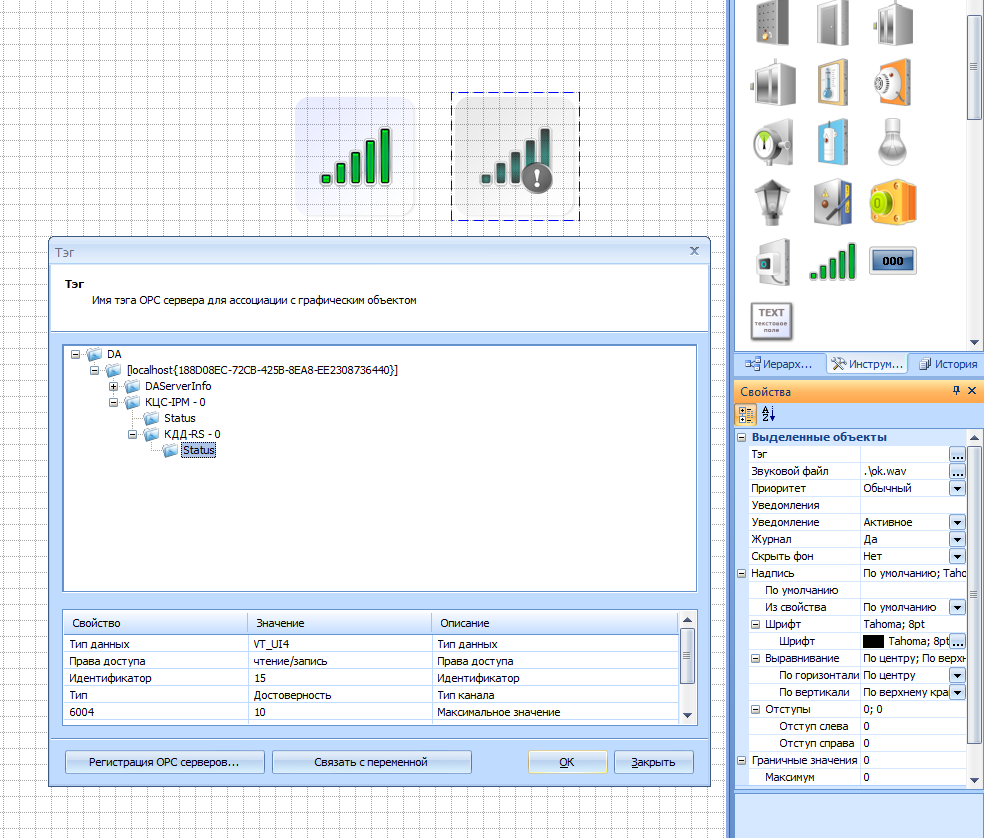Open the Приоритет dropdown

click(957, 488)
